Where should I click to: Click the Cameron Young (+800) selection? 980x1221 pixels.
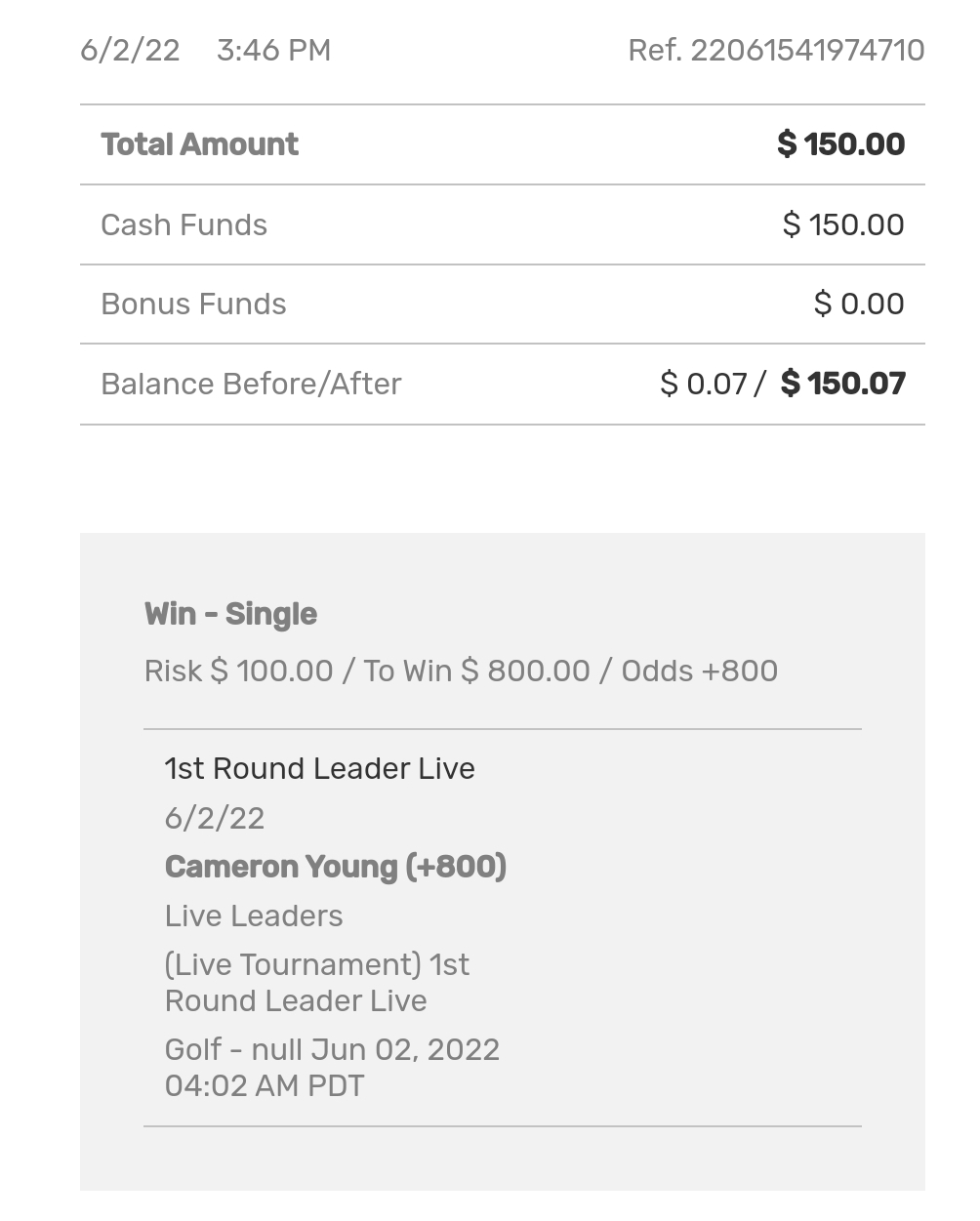pos(335,867)
